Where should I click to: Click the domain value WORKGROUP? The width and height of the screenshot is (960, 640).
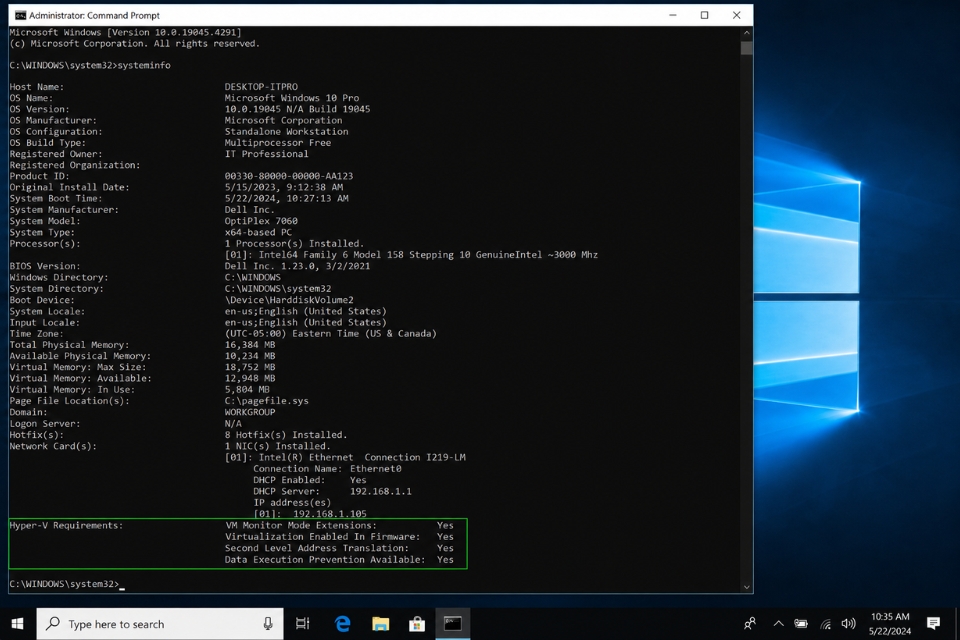[249, 412]
